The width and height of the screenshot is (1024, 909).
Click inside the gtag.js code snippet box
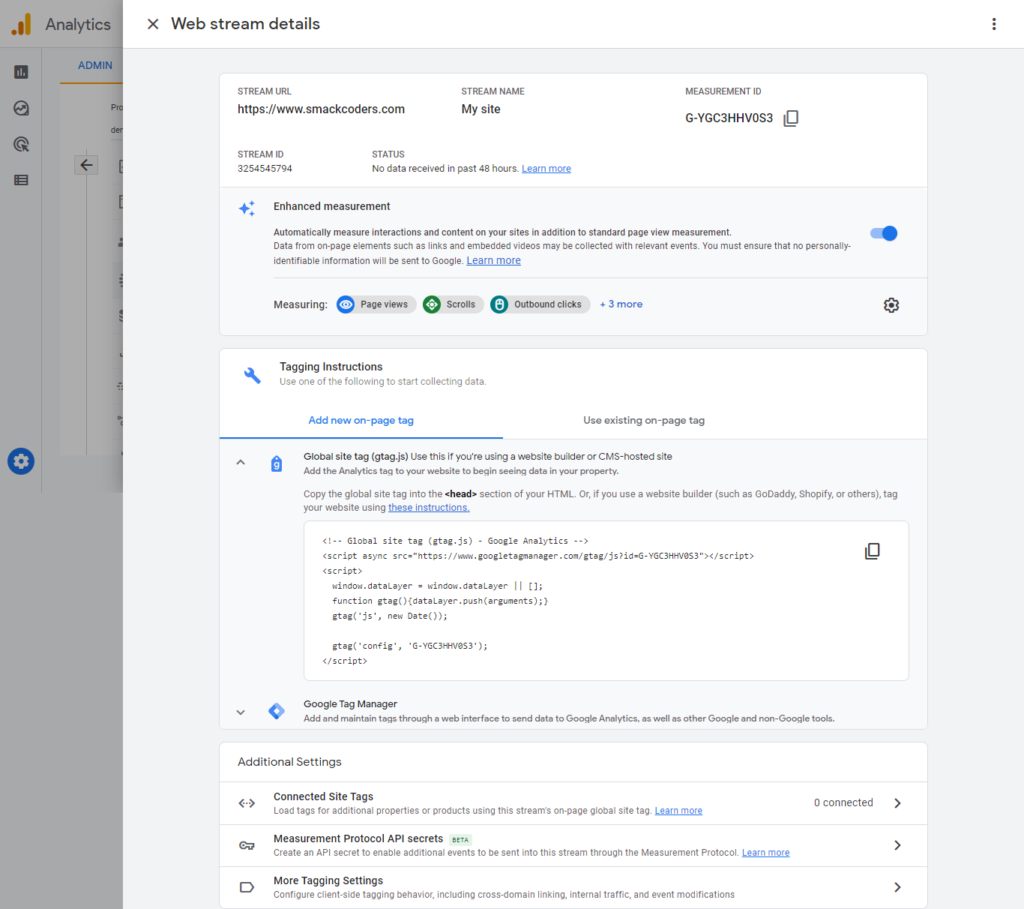pyautogui.click(x=606, y=601)
